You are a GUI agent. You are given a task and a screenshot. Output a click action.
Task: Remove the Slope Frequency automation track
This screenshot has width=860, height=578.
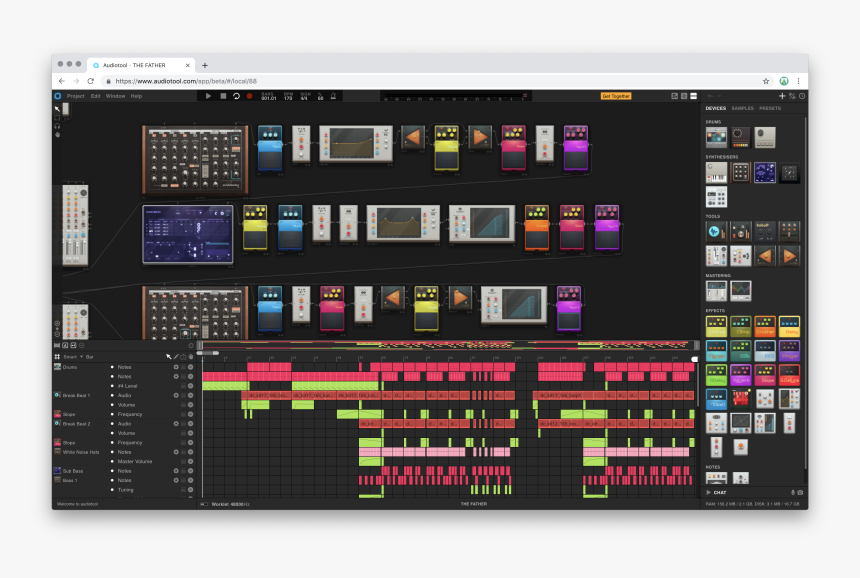coord(190,414)
